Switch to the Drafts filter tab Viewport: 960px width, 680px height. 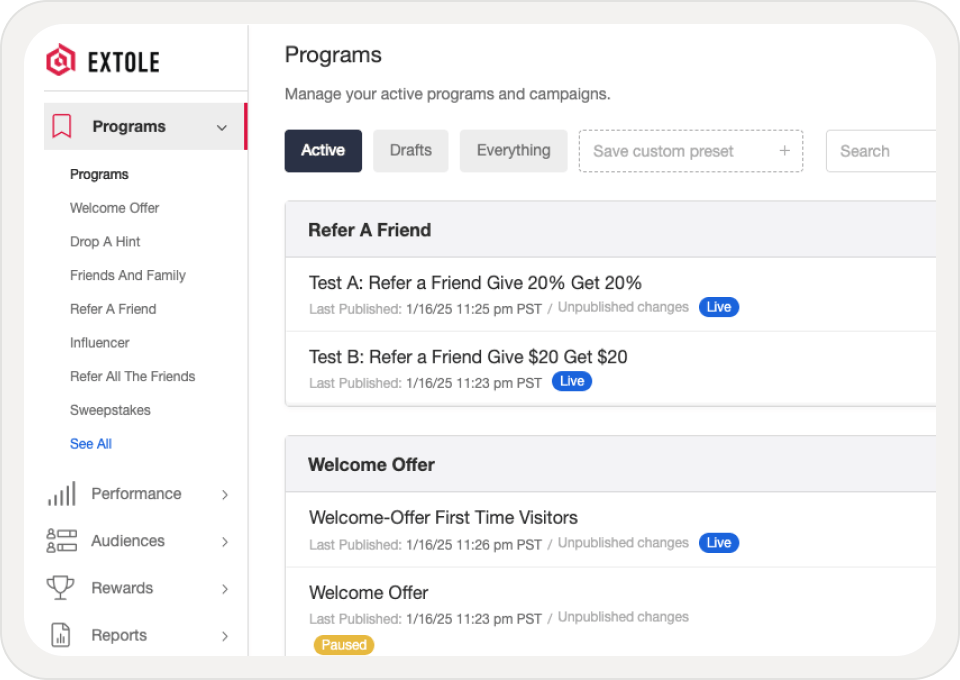click(411, 151)
